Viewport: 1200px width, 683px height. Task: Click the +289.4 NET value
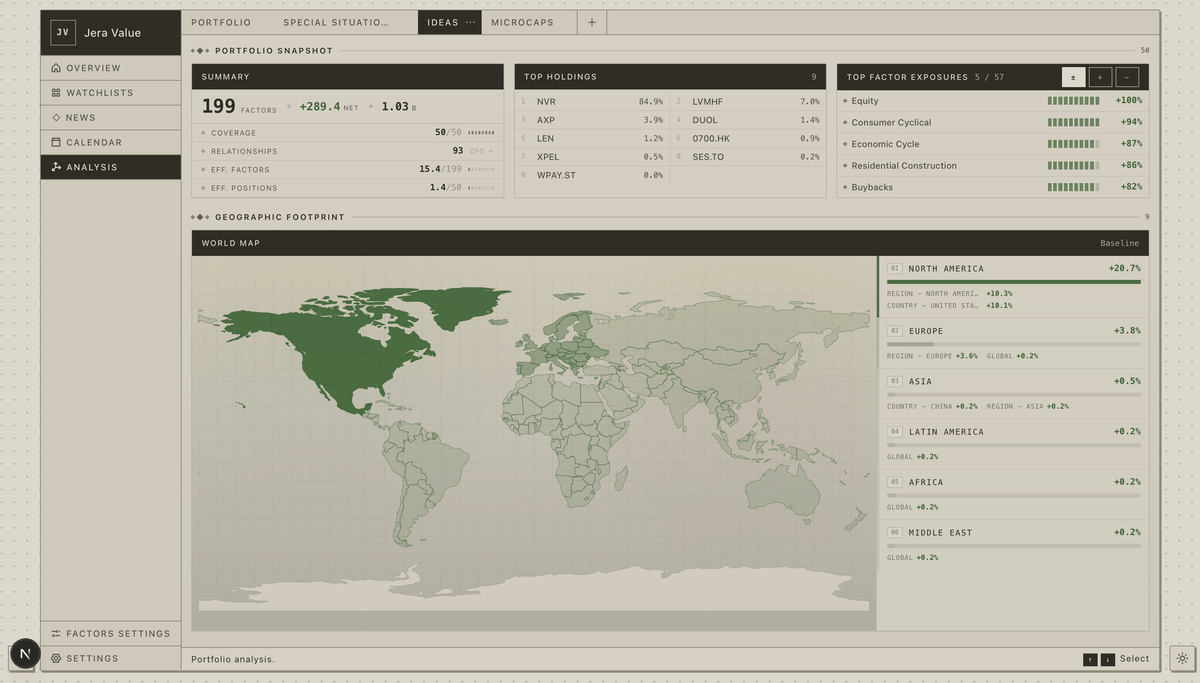[x=329, y=107]
